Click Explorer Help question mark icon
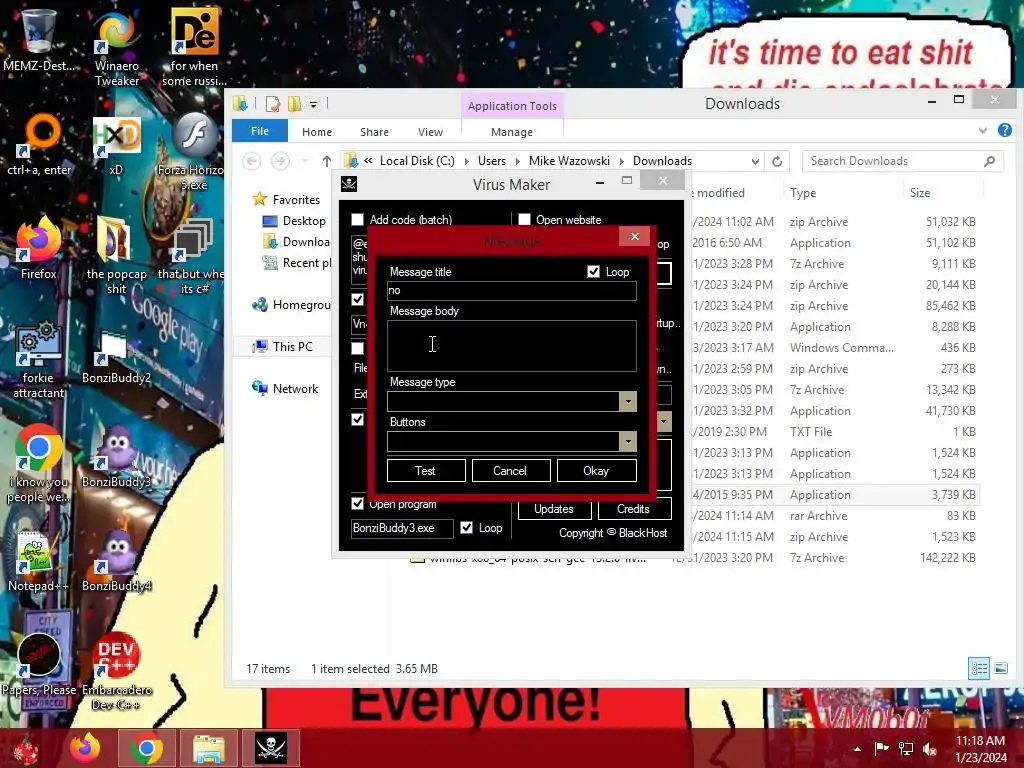This screenshot has height=768, width=1024. point(1004,131)
